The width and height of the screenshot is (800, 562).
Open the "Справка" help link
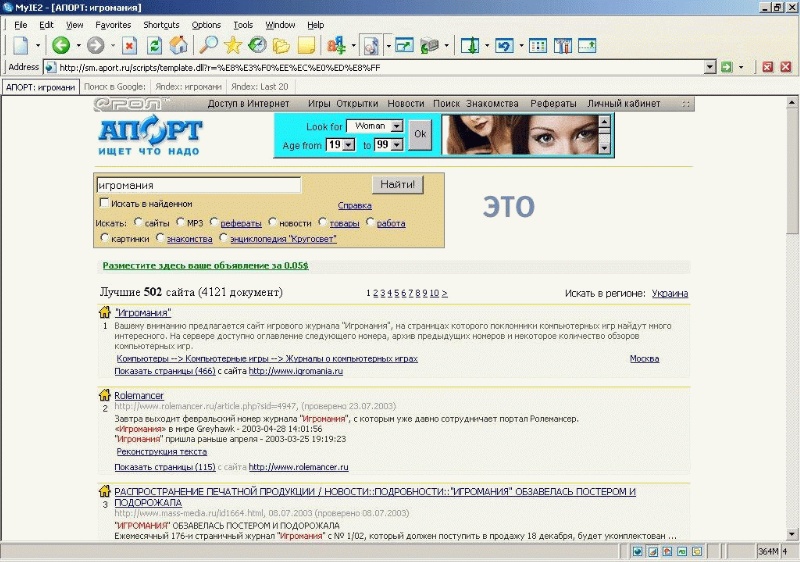(355, 205)
